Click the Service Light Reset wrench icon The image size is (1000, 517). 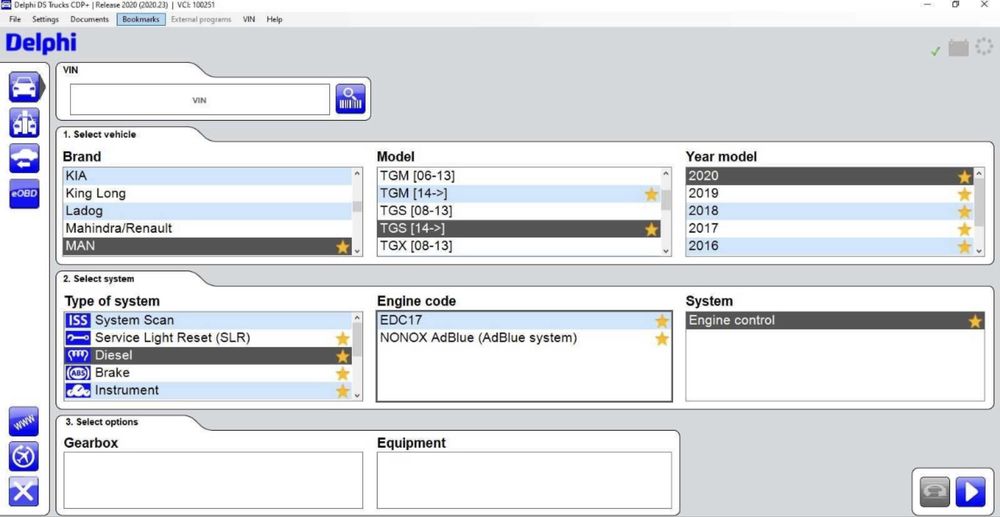pos(78,338)
